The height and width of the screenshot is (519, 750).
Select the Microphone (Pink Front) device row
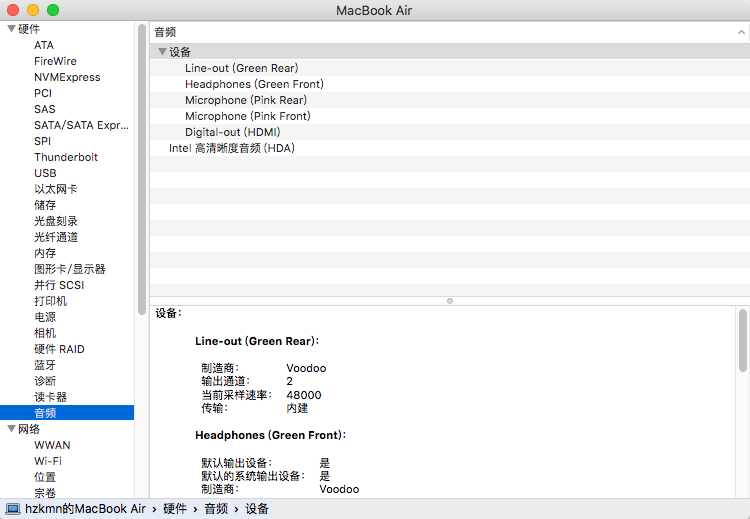click(x=450, y=116)
